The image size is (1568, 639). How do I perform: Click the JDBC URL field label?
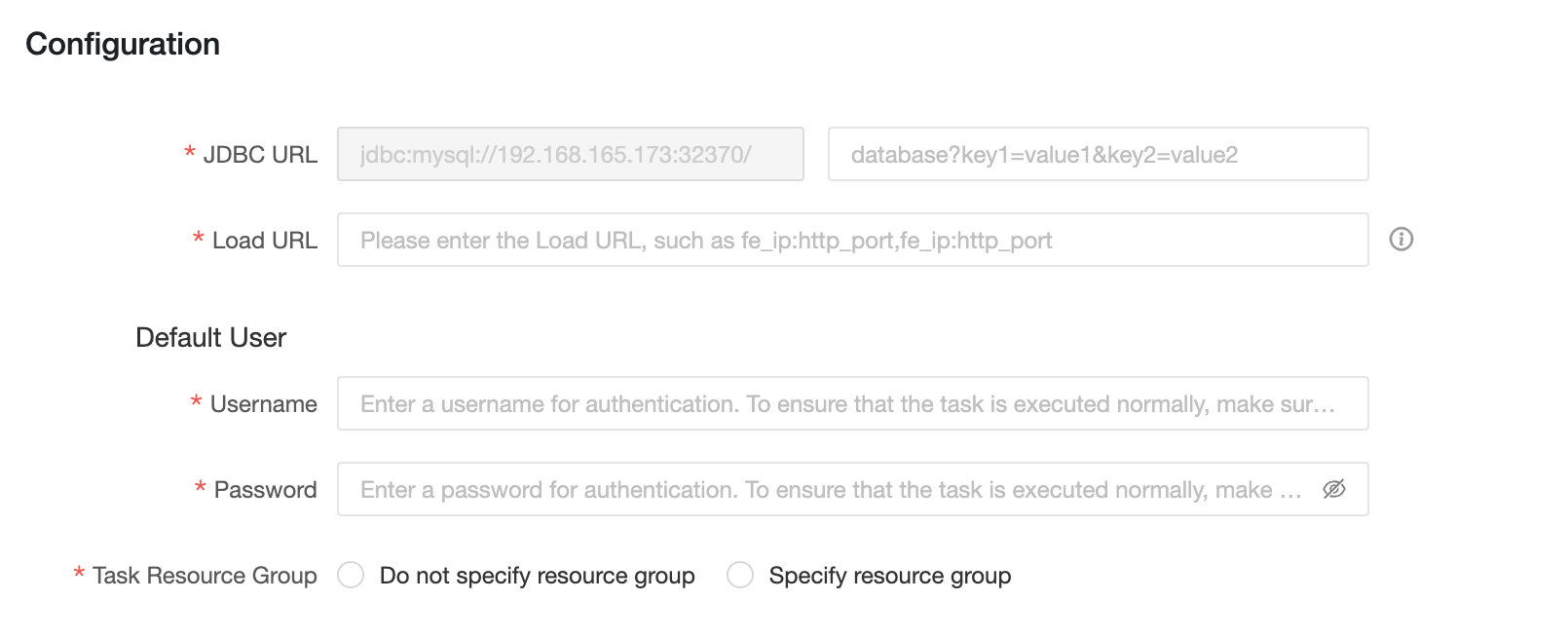(x=260, y=155)
